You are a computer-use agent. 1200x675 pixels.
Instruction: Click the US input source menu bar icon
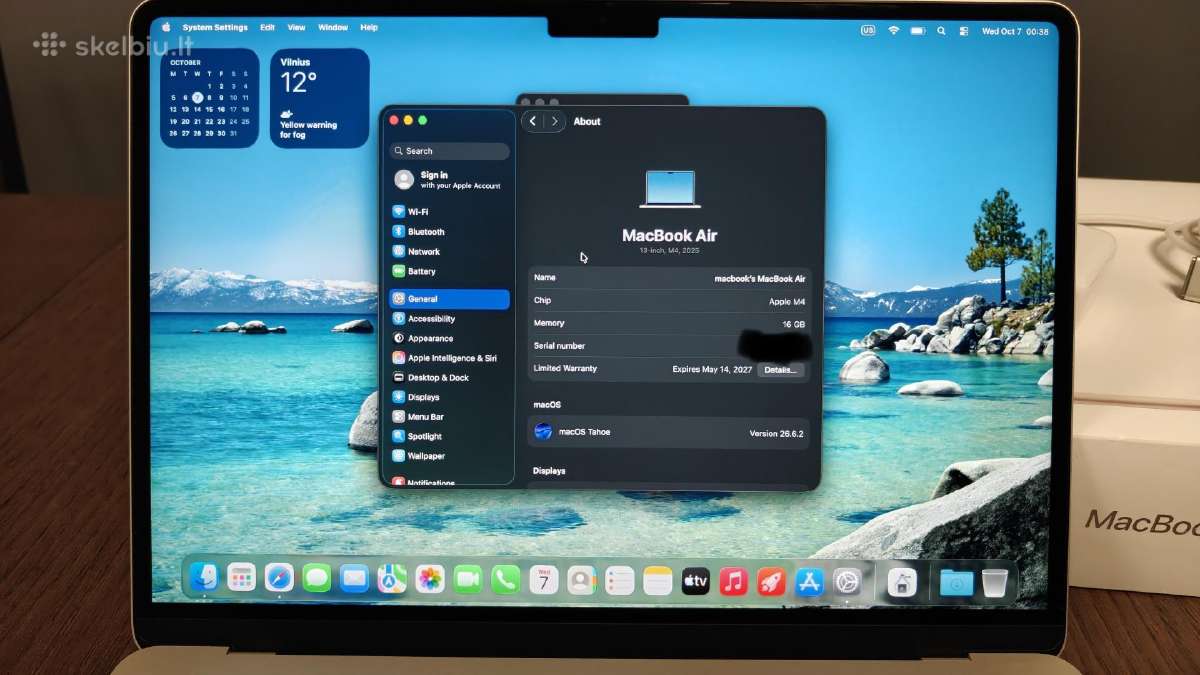(x=868, y=31)
